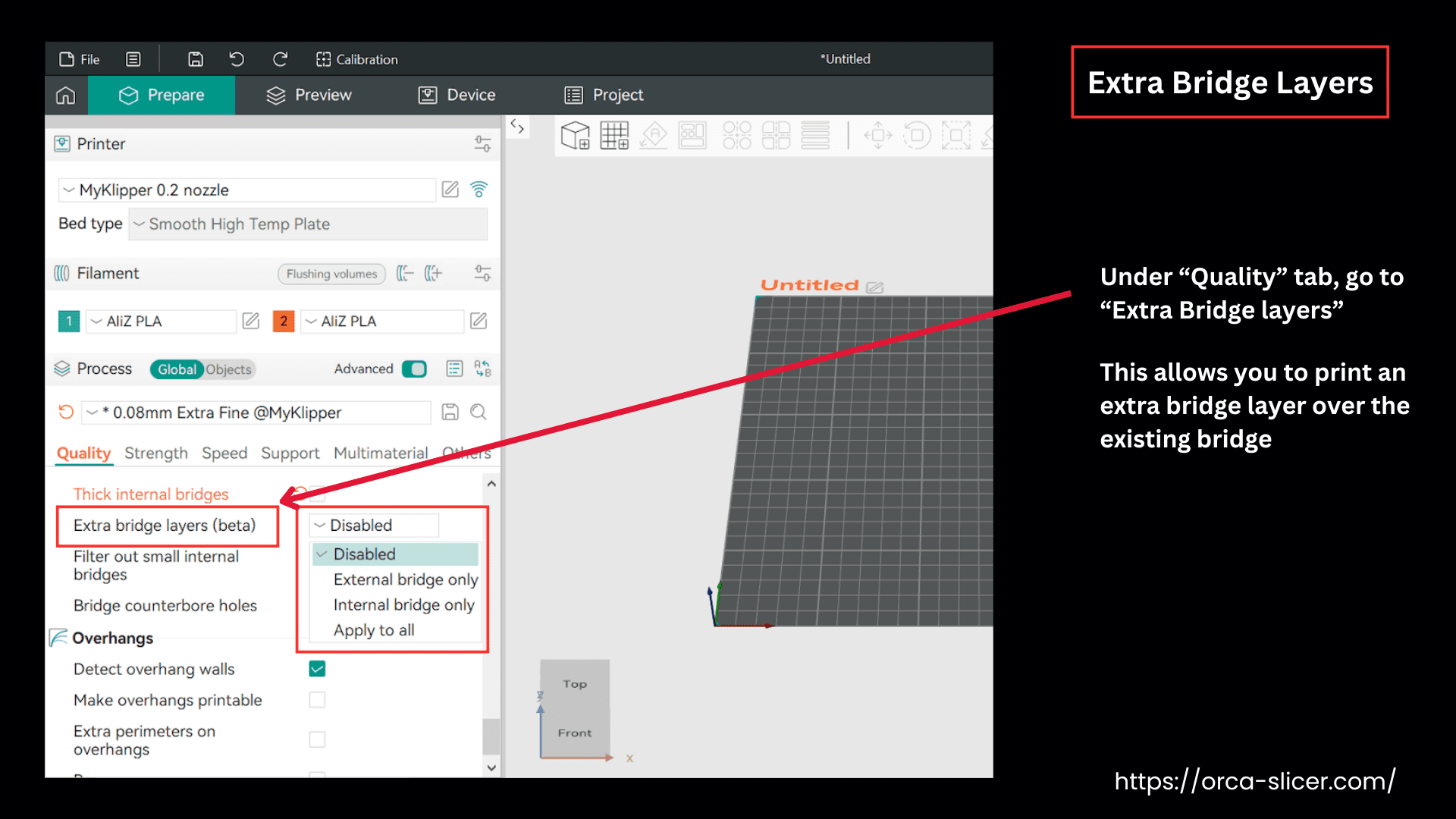This screenshot has width=1456, height=819.
Task: Uncheck Detect overhang walls
Action: 317,669
